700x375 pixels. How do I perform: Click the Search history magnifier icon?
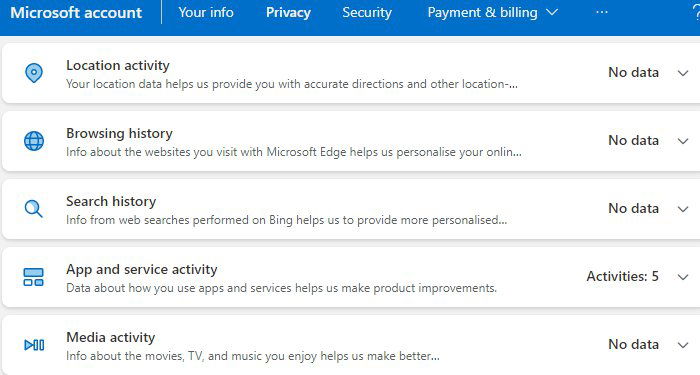(33, 208)
